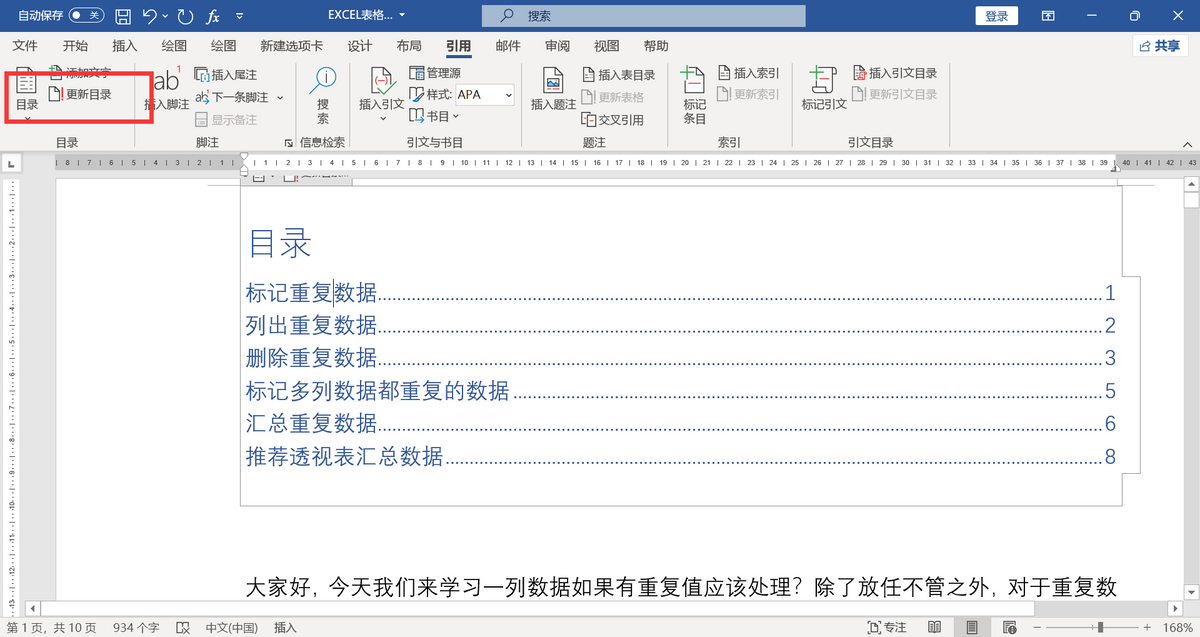Open the citation style APA dropdown
The width and height of the screenshot is (1200, 637).
pos(508,95)
